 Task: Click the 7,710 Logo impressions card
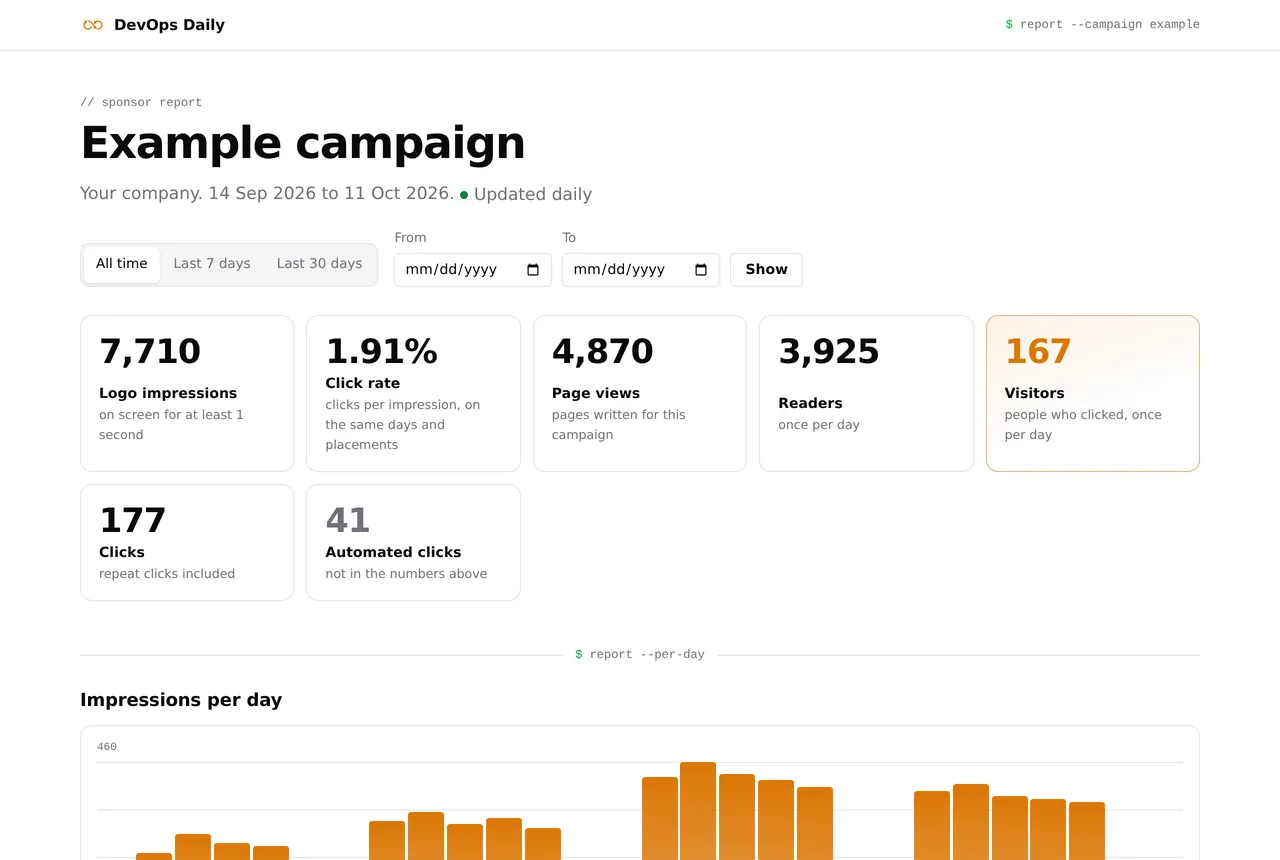pyautogui.click(x=187, y=393)
